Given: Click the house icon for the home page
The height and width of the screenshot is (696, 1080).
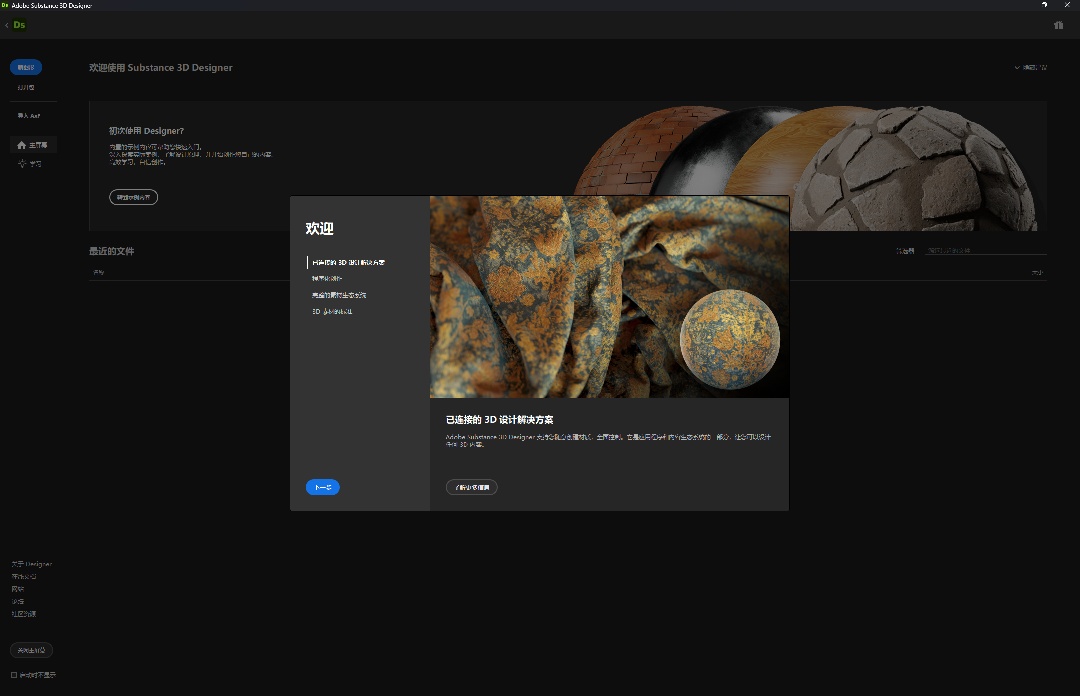Looking at the screenshot, I should 21,145.
